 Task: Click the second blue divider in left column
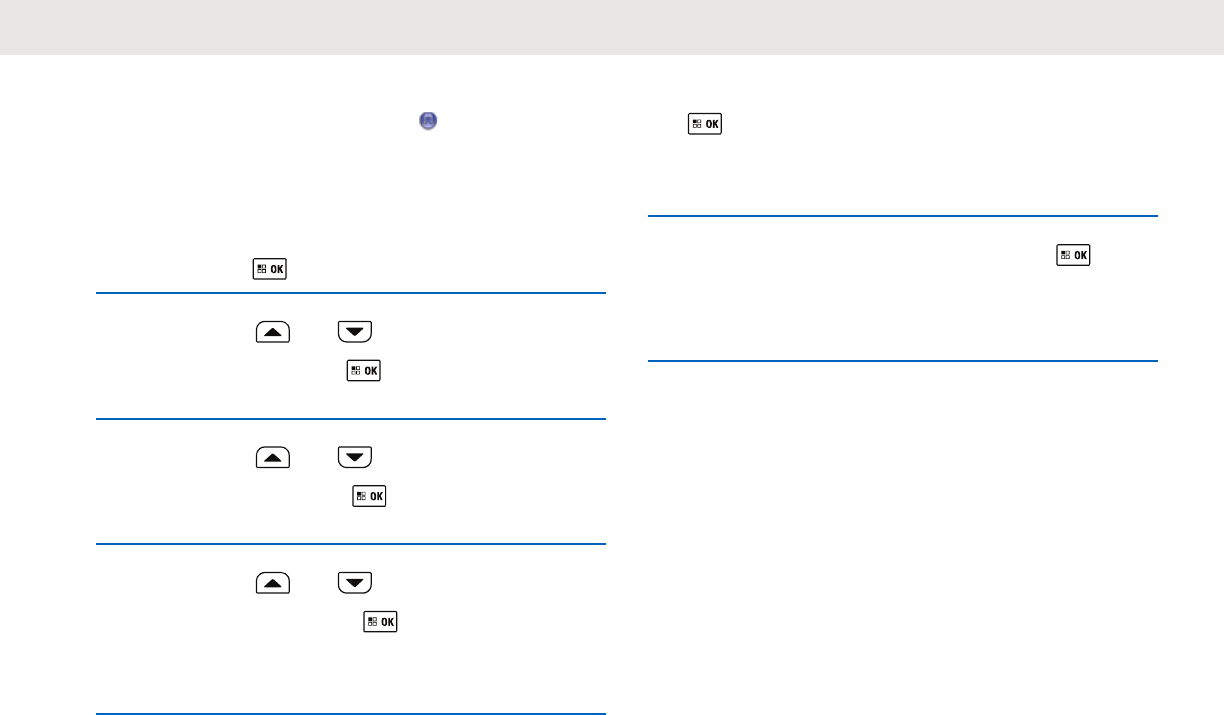point(351,419)
